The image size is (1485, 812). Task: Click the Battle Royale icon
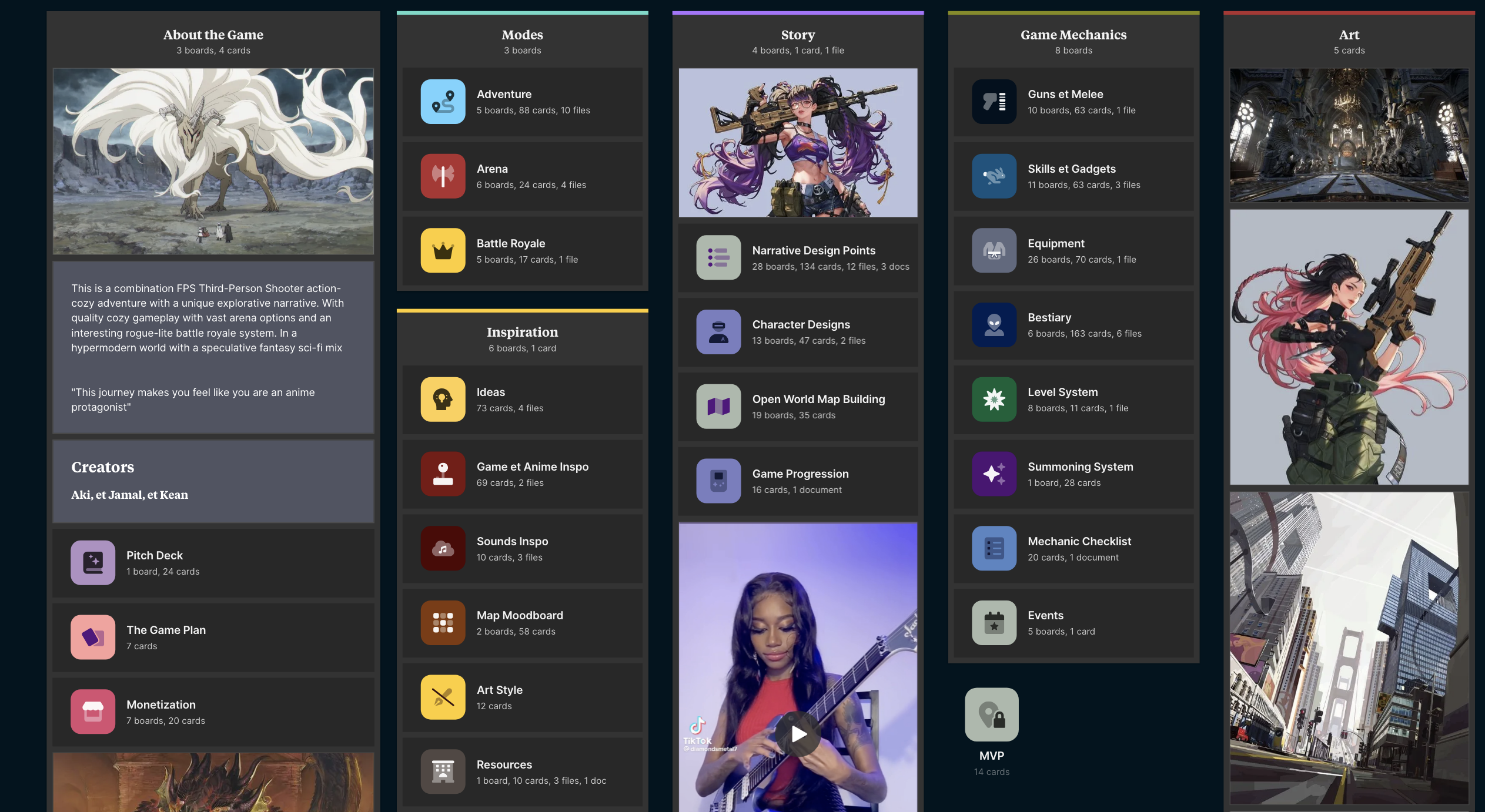pyautogui.click(x=442, y=250)
